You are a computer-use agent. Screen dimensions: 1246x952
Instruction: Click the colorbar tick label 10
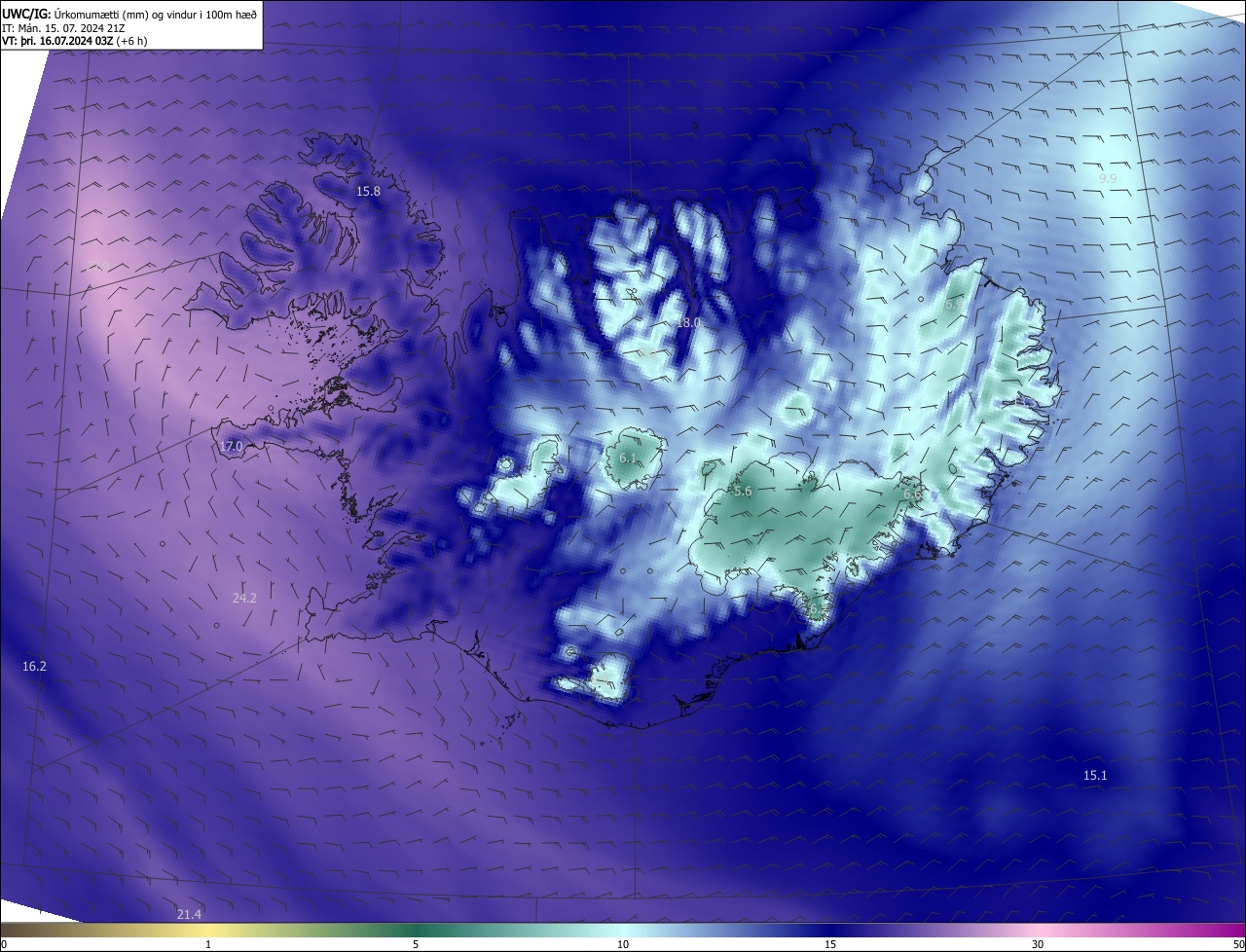click(x=623, y=945)
